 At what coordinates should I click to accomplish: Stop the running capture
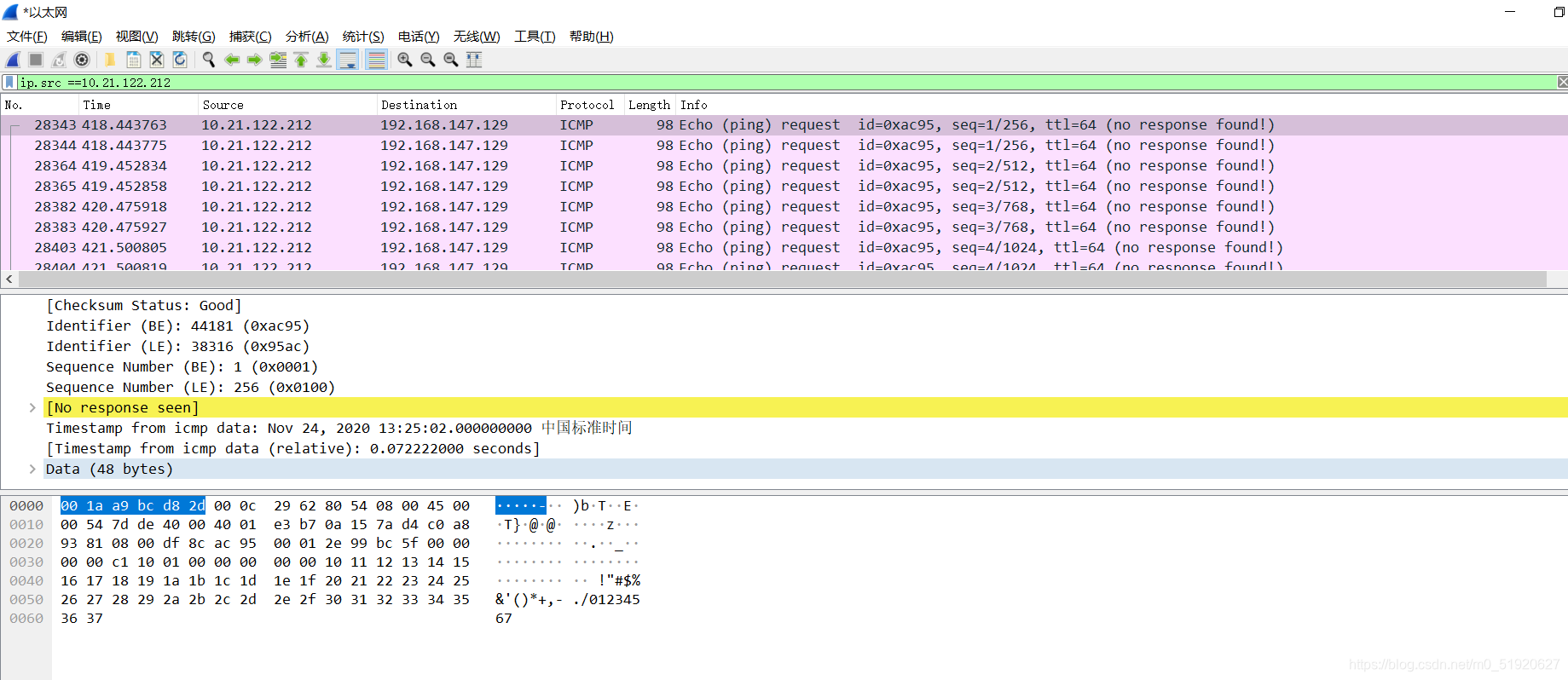36,60
